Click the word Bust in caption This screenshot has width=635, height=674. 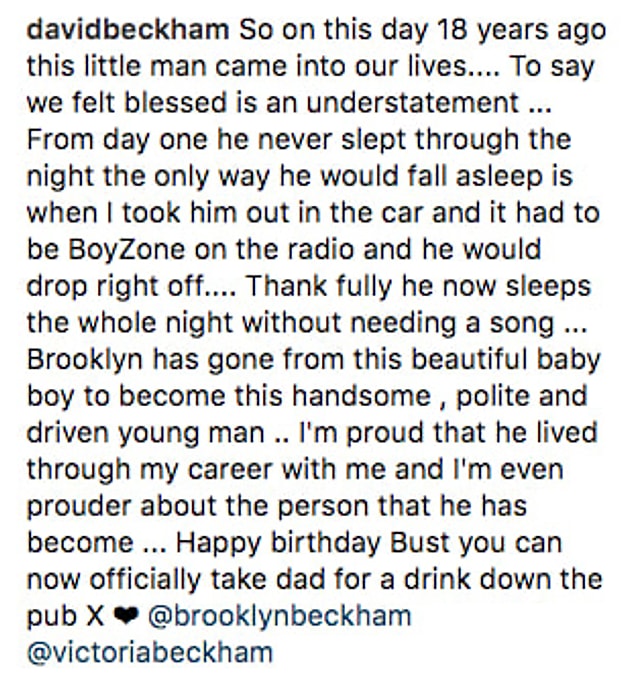420,542
